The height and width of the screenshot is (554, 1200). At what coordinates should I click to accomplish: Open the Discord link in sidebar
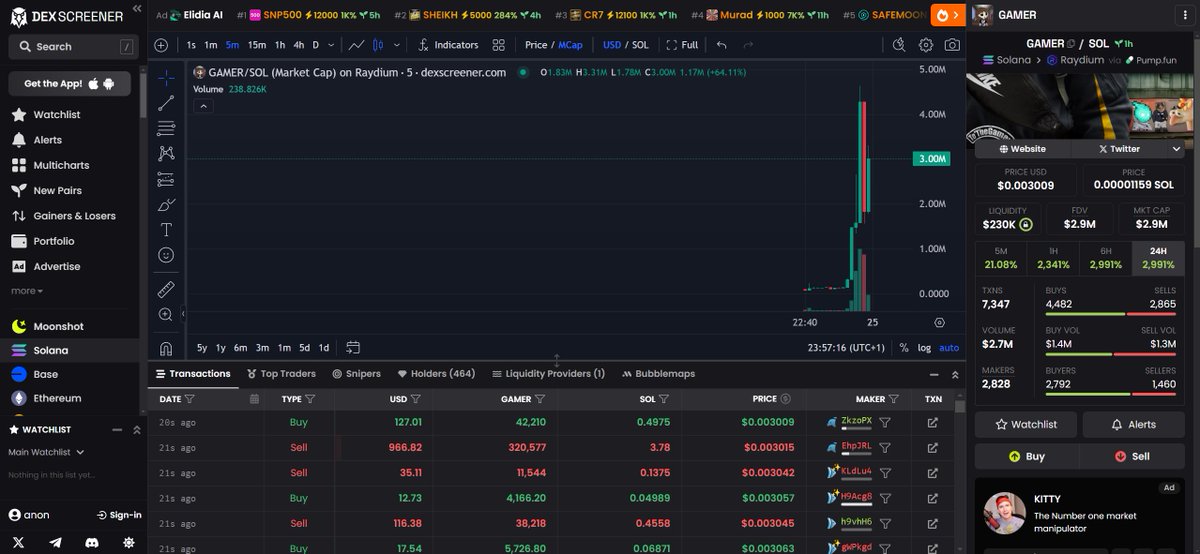pos(92,542)
